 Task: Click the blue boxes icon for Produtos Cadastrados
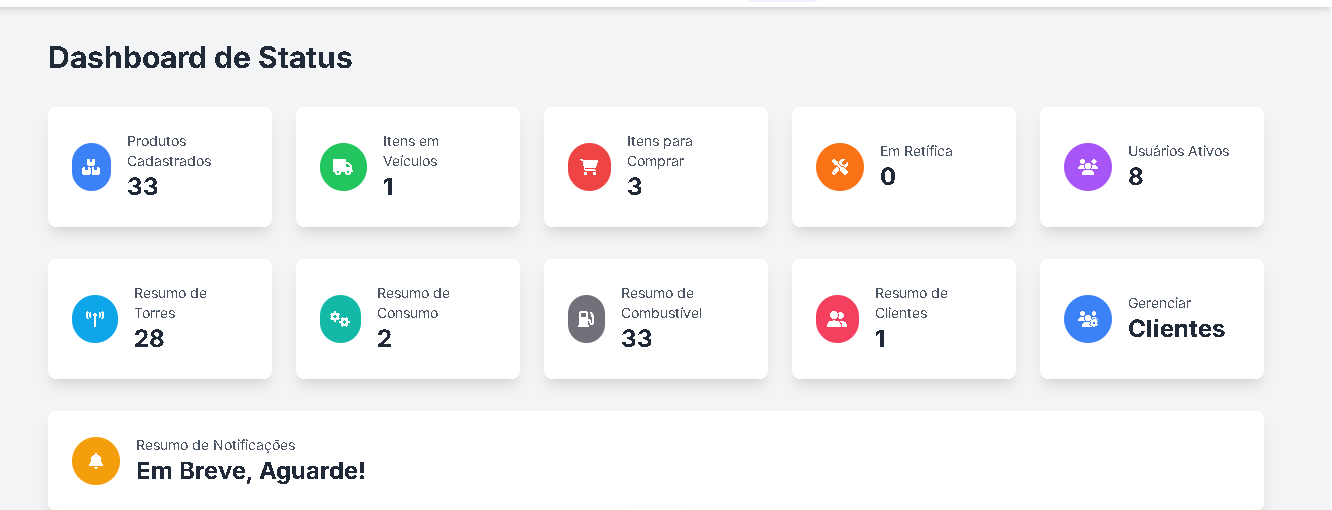tap(92, 167)
